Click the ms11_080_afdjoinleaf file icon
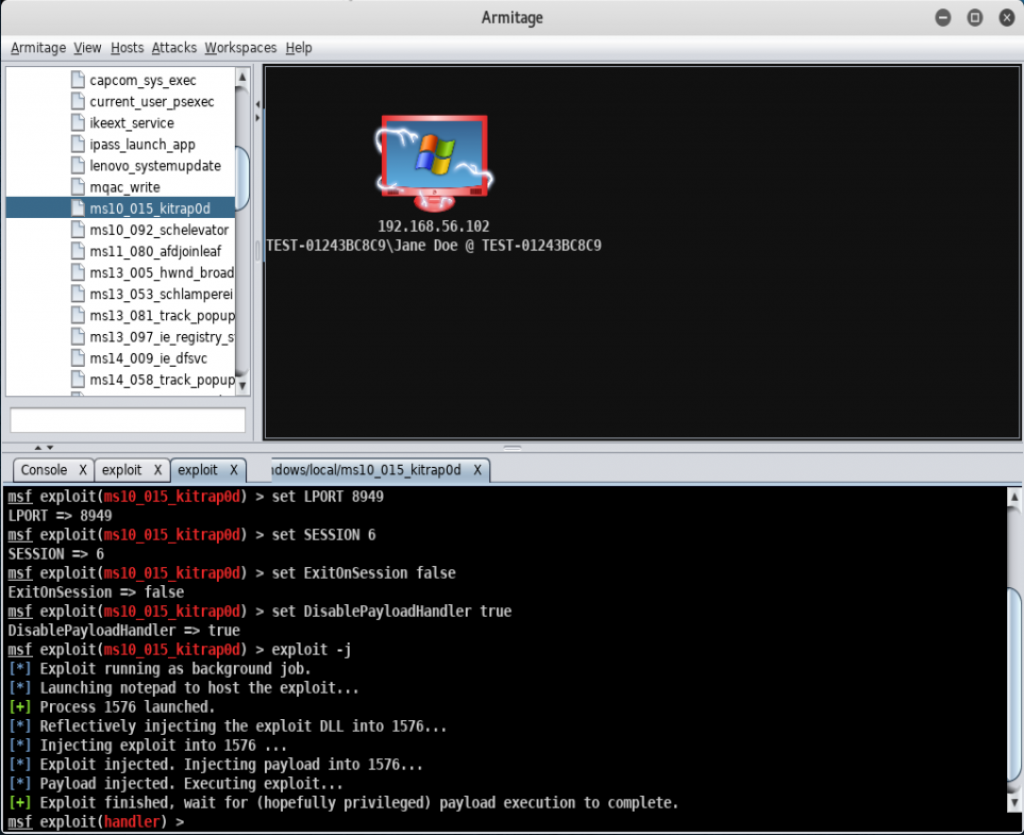The image size is (1024, 835). point(78,251)
